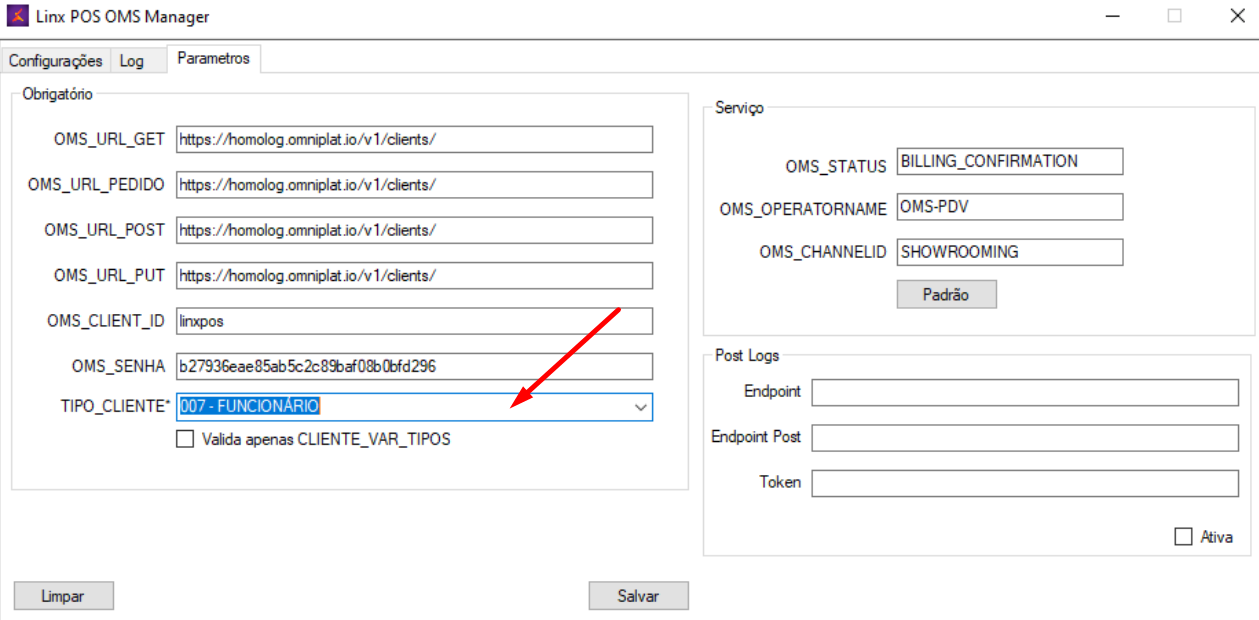
Task: Focus the OMS_URL_POST text box
Action: point(414,230)
